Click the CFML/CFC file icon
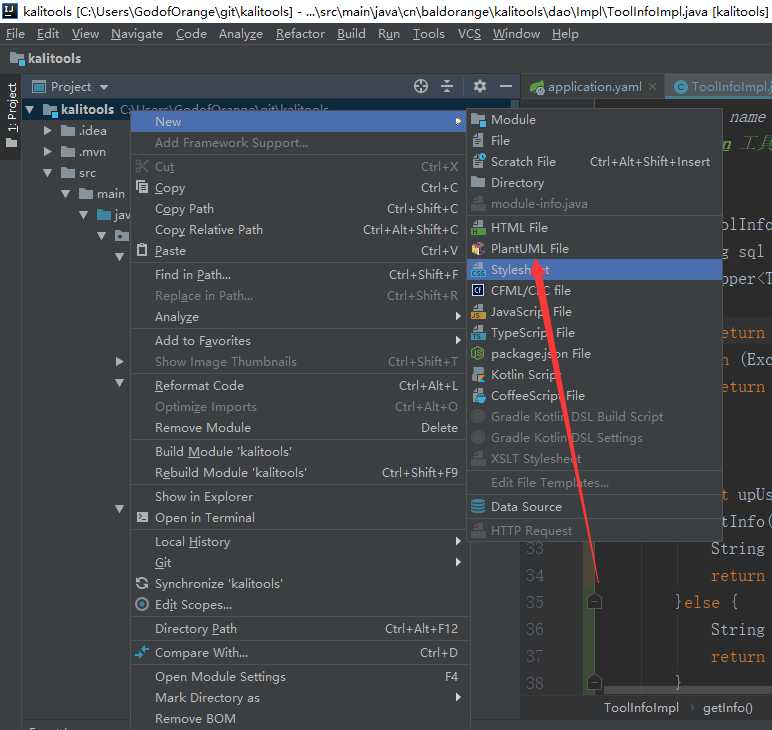 click(478, 290)
